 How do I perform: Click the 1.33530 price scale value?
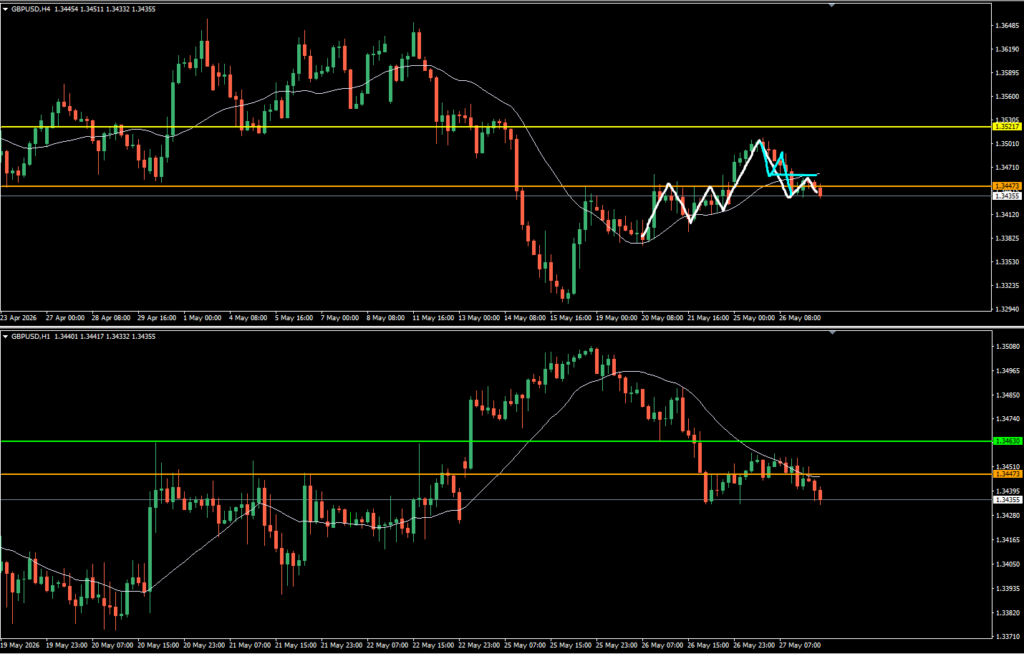pyautogui.click(x=1006, y=262)
